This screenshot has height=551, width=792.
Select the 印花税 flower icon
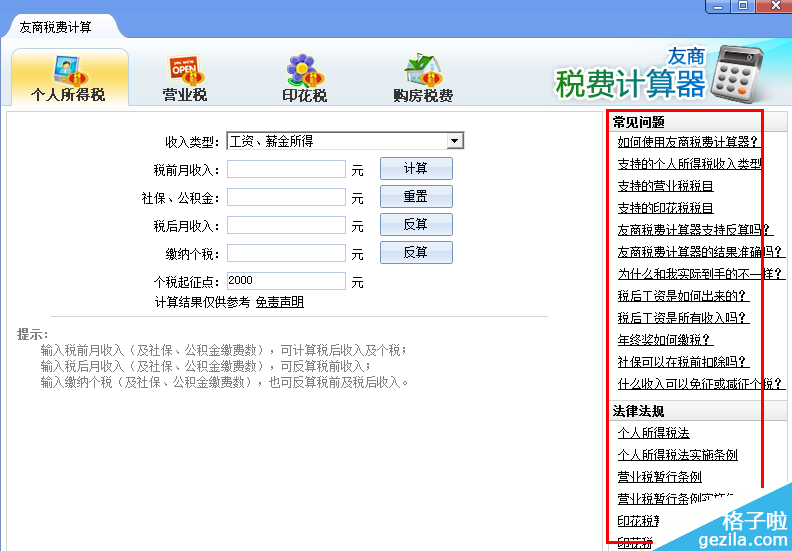click(x=303, y=70)
